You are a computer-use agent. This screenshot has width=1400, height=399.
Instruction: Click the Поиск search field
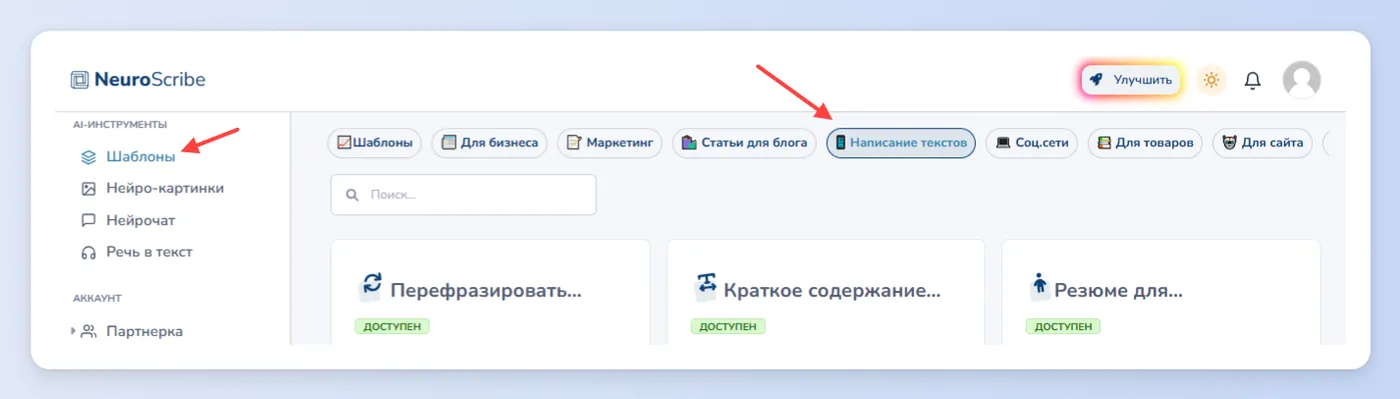click(463, 195)
